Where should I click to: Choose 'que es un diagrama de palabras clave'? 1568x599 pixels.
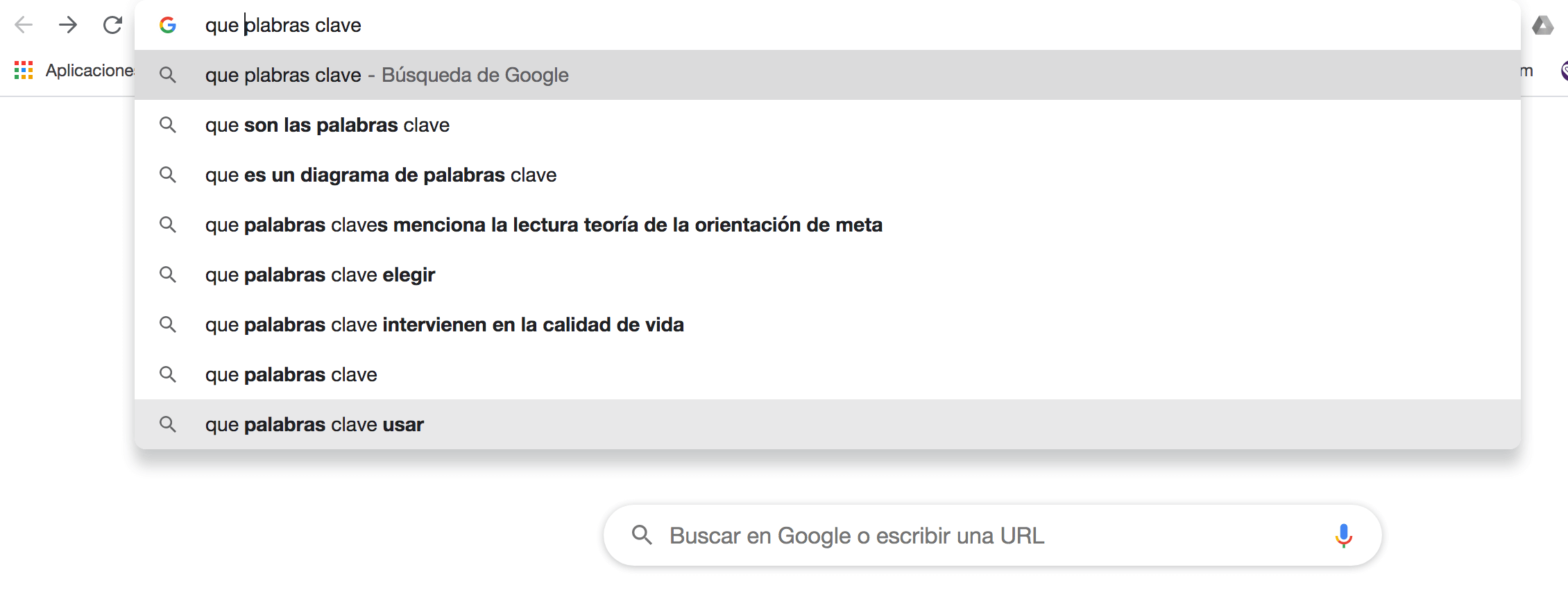381,175
